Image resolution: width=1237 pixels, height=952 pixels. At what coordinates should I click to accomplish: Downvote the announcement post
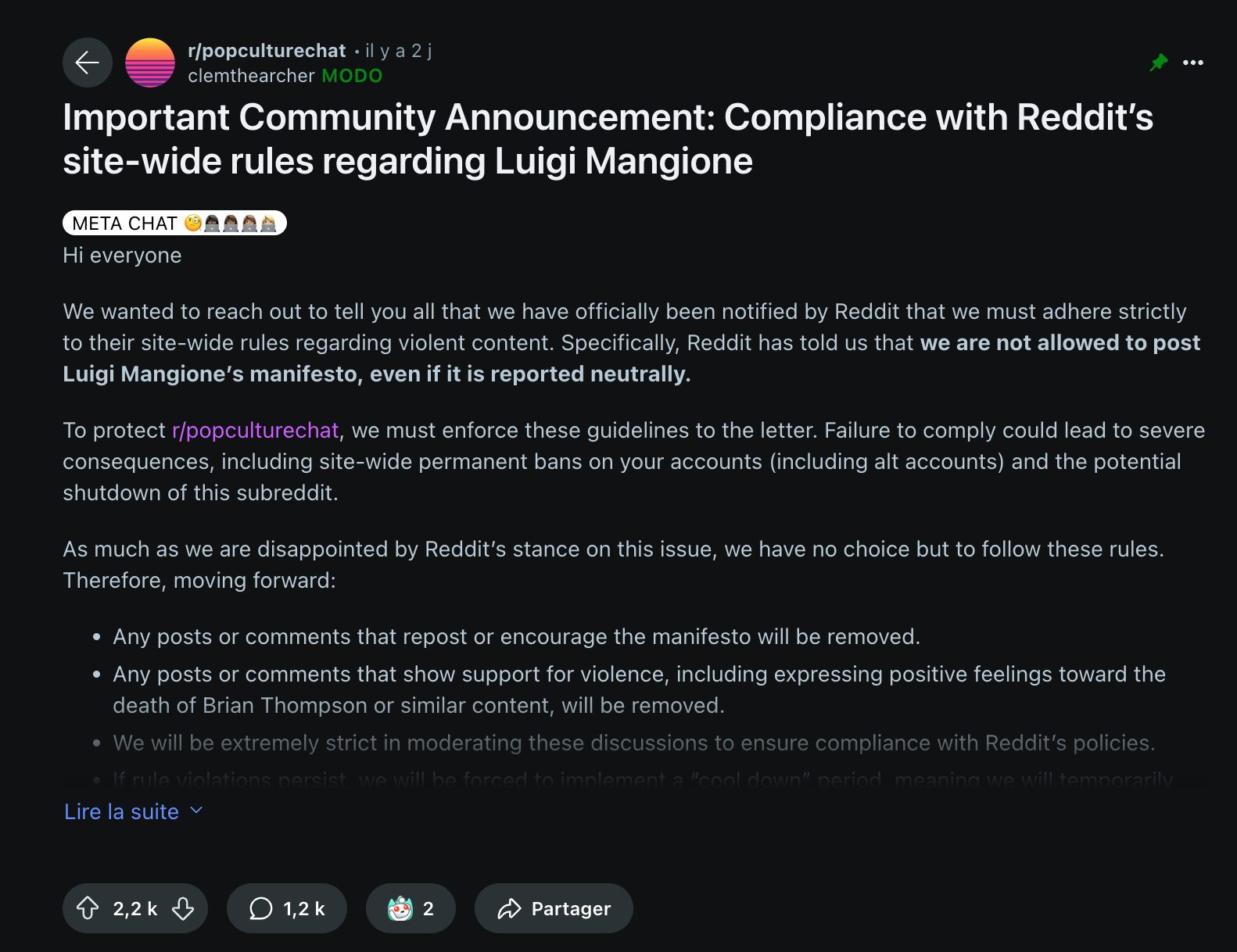[x=183, y=908]
